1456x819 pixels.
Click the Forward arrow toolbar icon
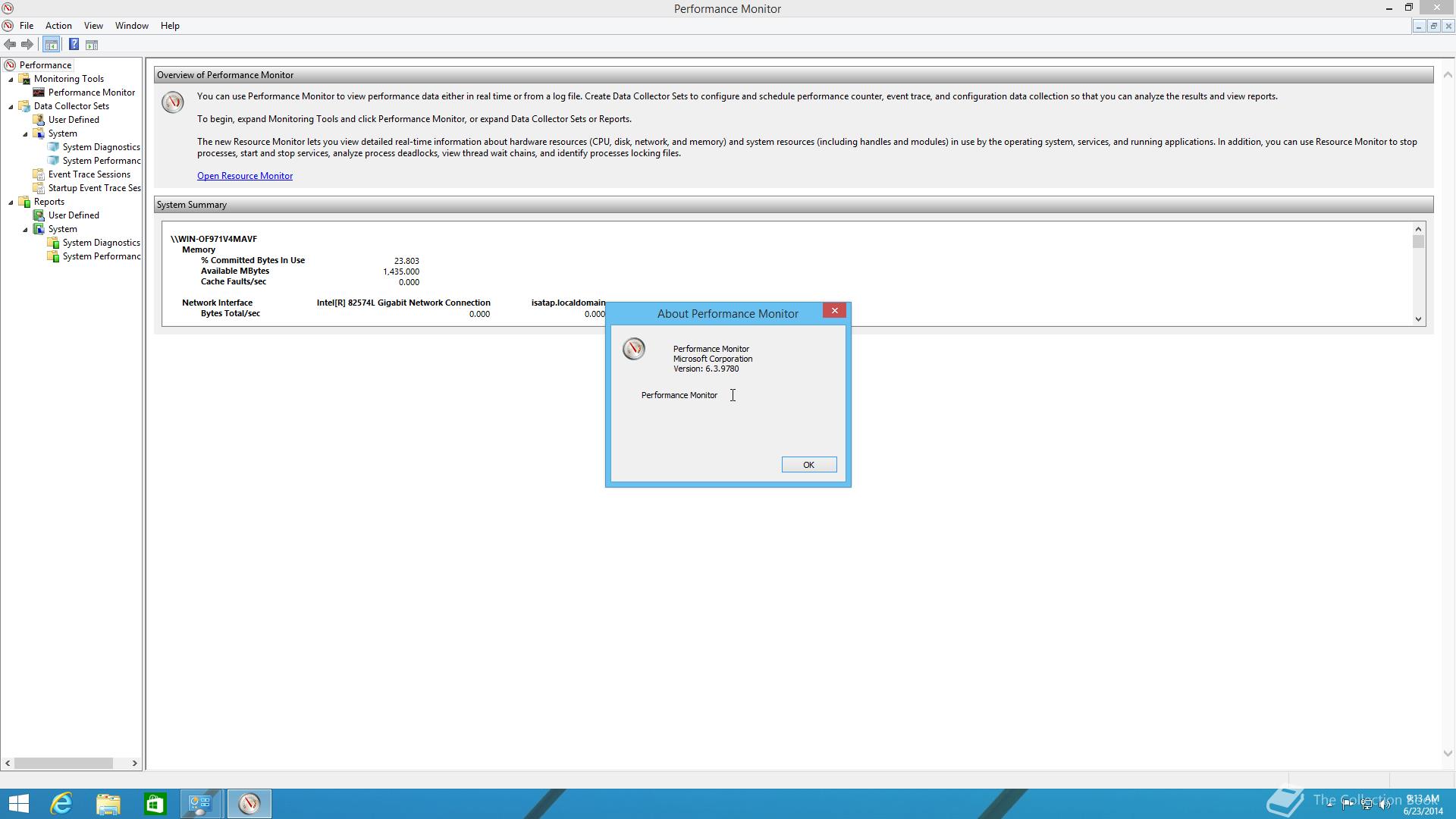click(x=27, y=45)
